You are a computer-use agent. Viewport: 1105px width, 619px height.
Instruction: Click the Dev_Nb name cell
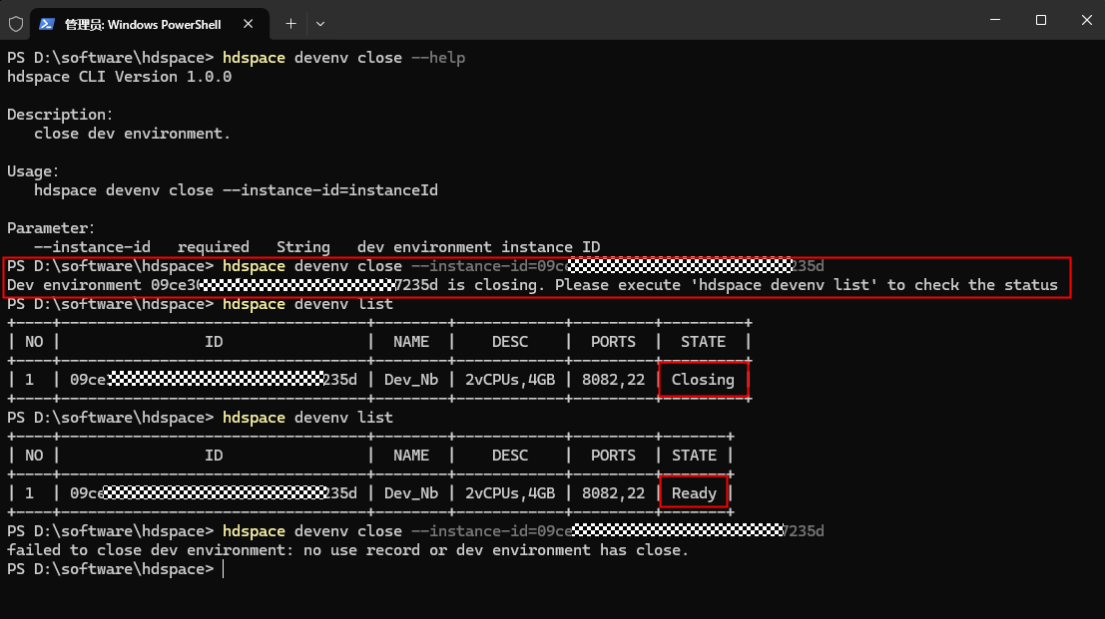(x=409, y=379)
